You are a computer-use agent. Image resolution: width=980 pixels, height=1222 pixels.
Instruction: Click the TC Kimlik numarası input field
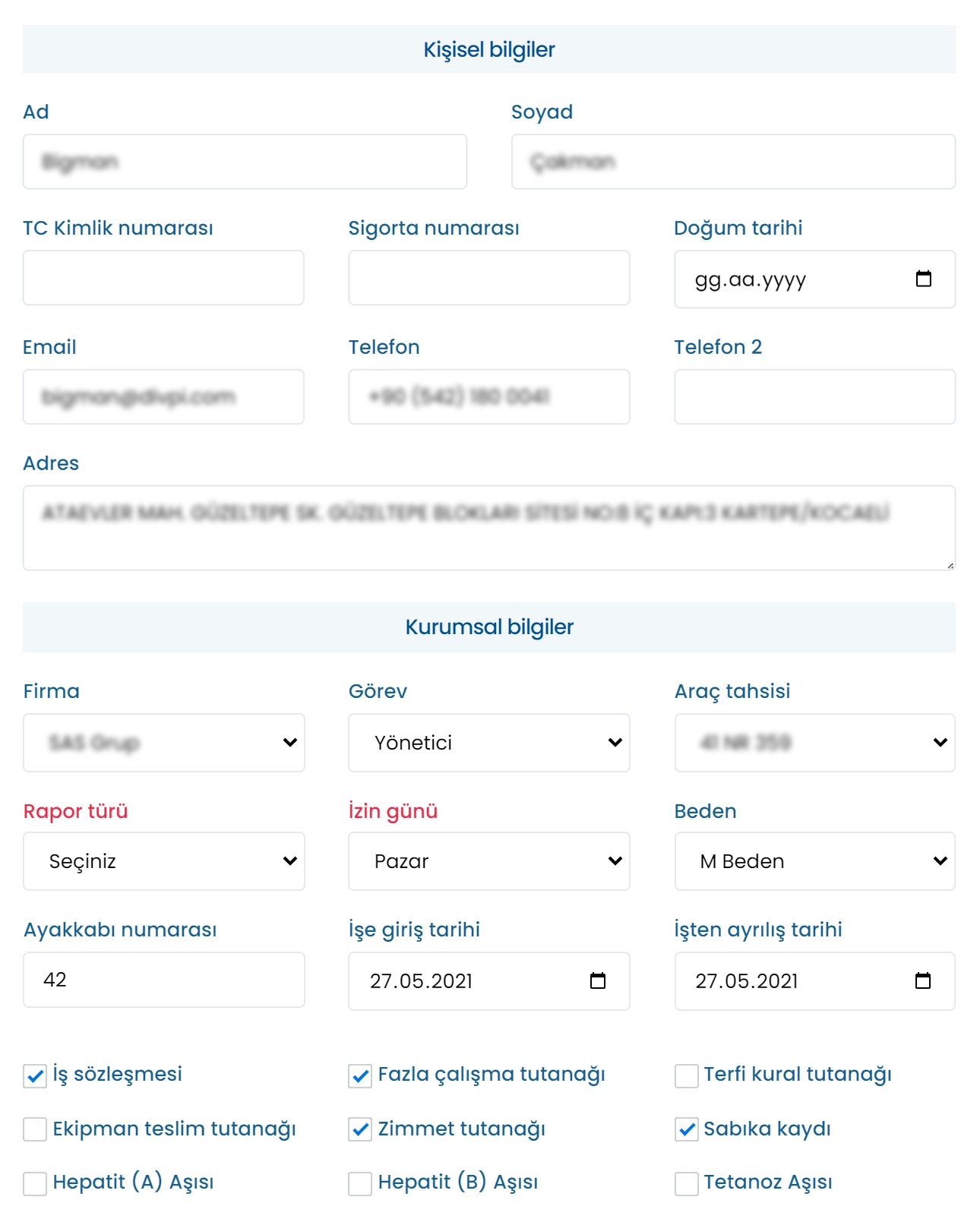click(163, 278)
